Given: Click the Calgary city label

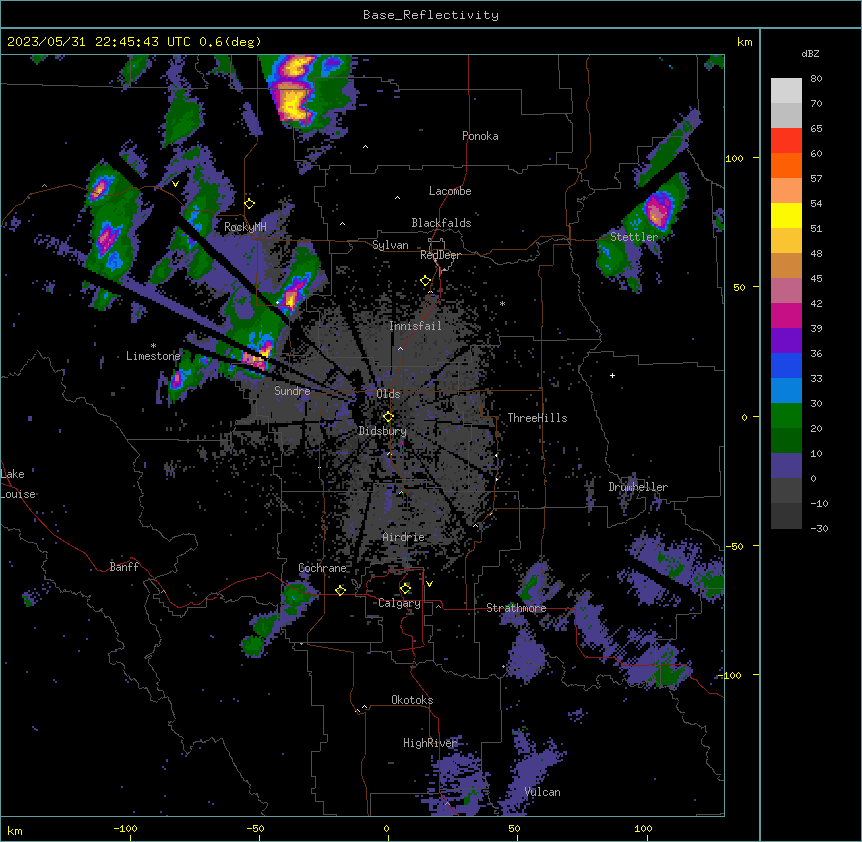Looking at the screenshot, I should click(399, 603).
